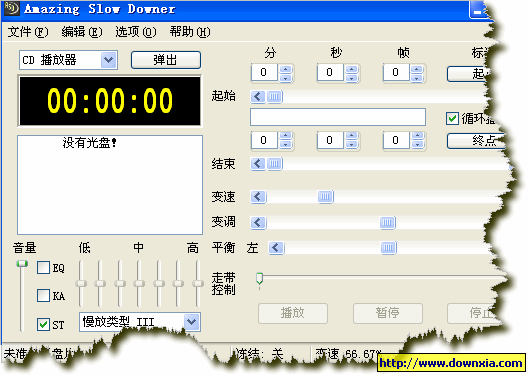This screenshot has height=375, width=529.
Task: Click the 弹出 eject button
Action: (166, 60)
